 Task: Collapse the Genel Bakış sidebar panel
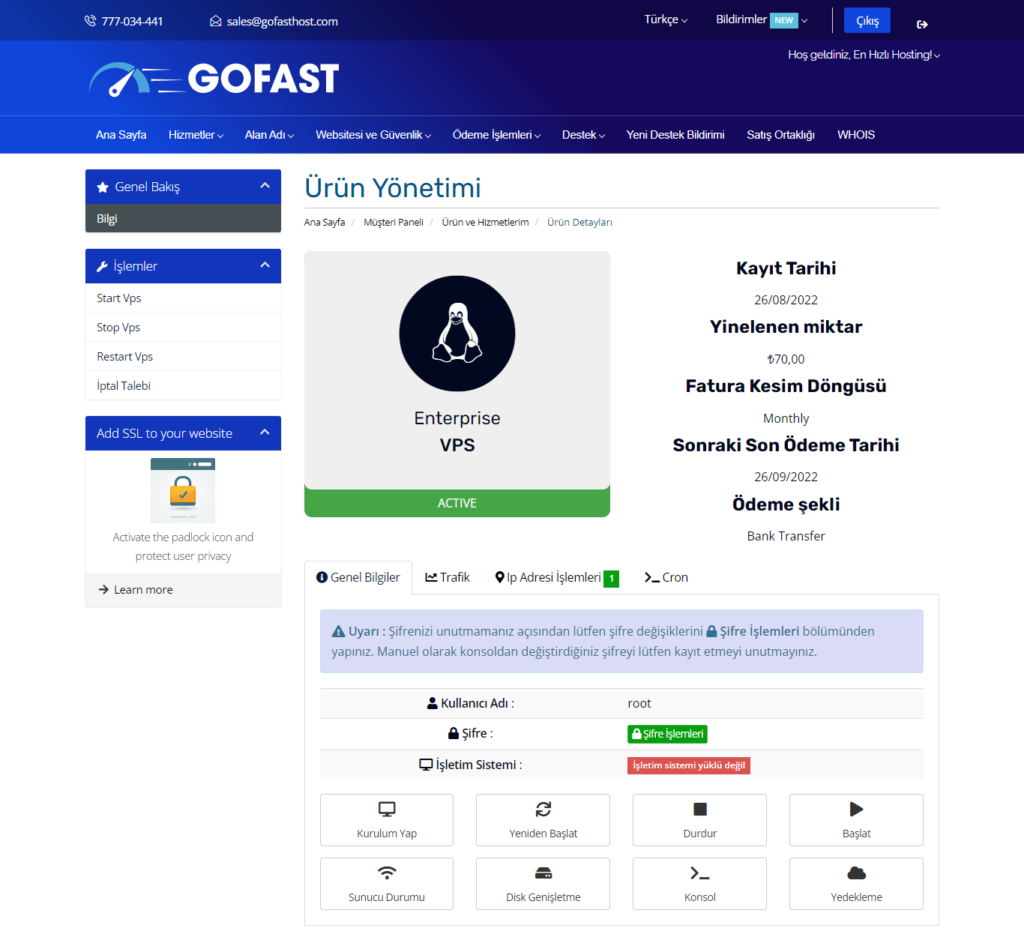pyautogui.click(x=265, y=186)
